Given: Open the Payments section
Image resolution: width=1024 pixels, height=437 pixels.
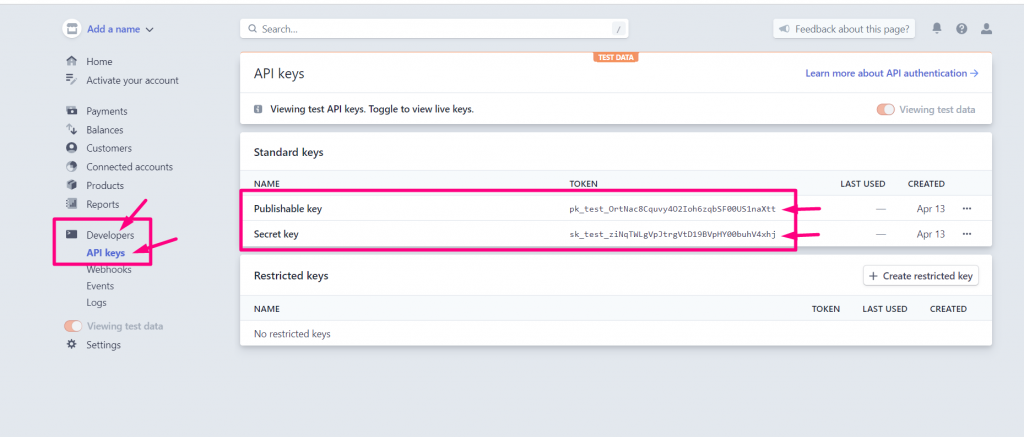Looking at the screenshot, I should point(107,111).
